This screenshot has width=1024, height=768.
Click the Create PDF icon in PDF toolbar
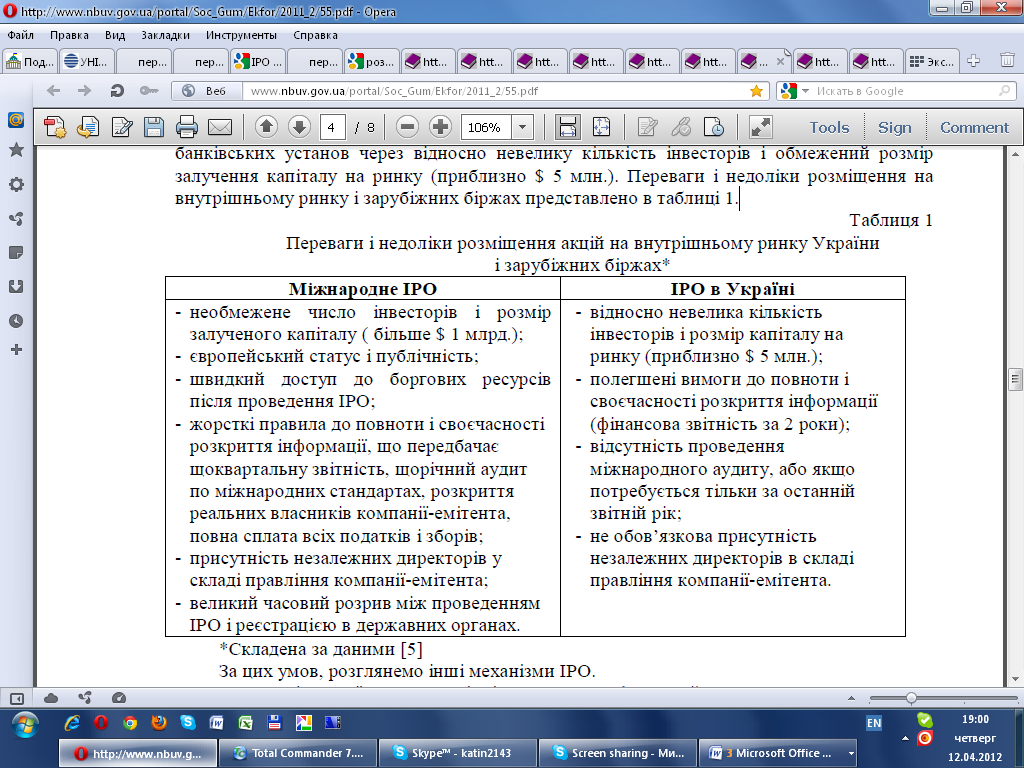click(55, 127)
